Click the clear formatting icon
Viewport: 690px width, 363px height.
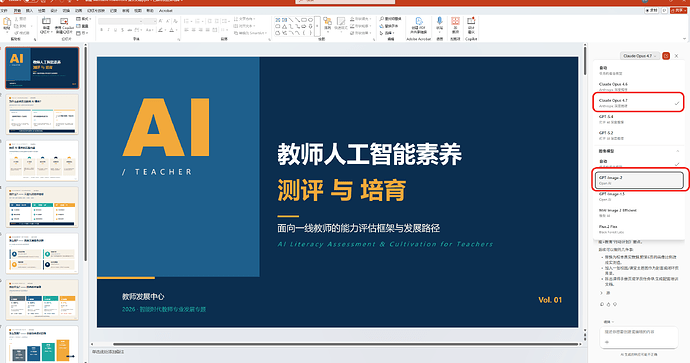tap(175, 21)
